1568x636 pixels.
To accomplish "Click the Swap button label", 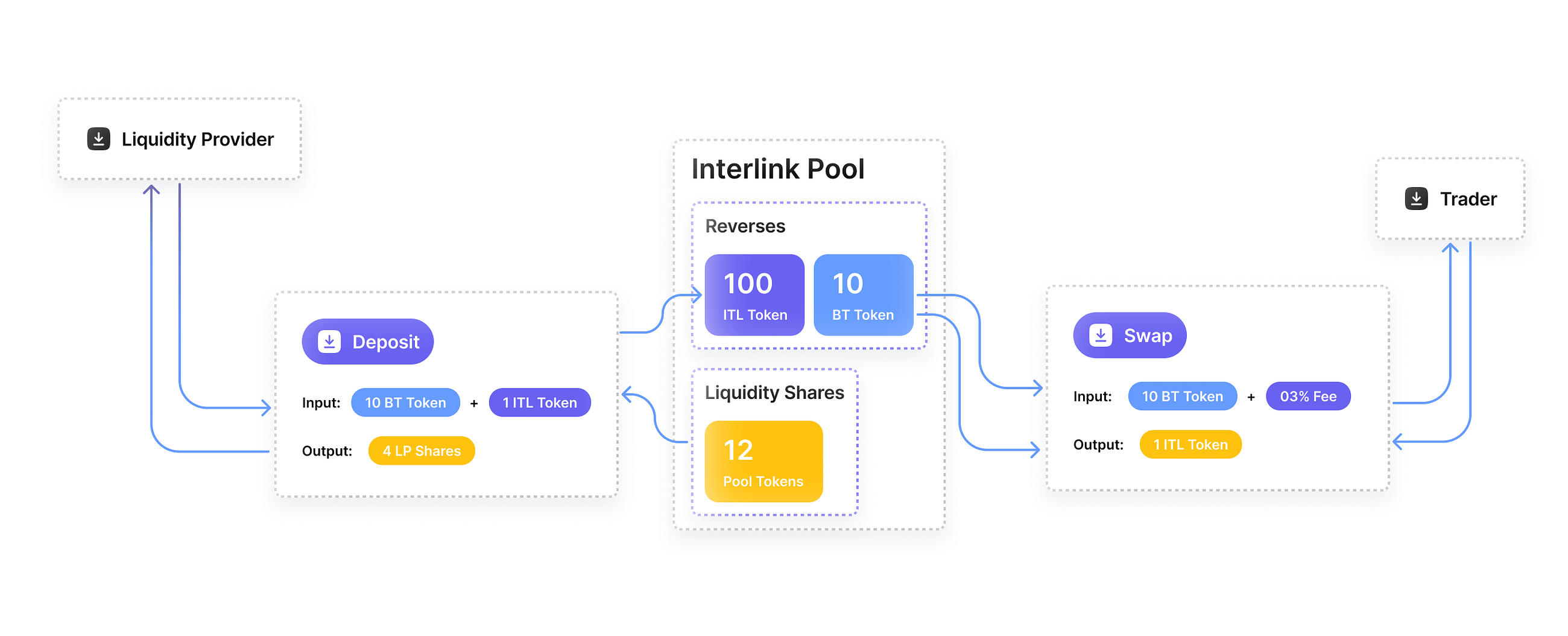I will tap(1148, 335).
